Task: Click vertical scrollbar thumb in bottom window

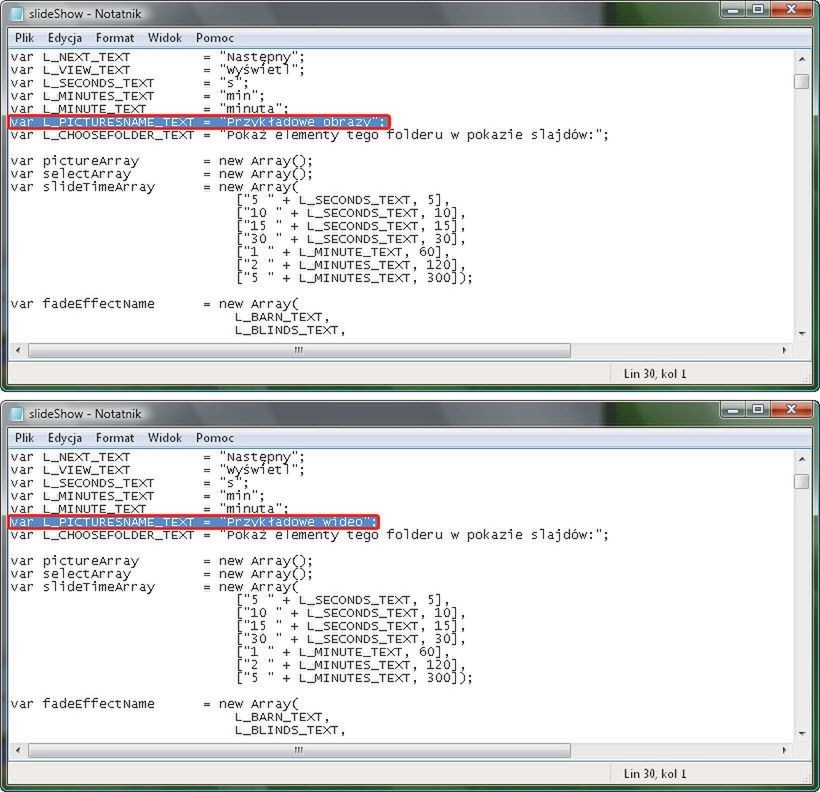Action: point(802,482)
